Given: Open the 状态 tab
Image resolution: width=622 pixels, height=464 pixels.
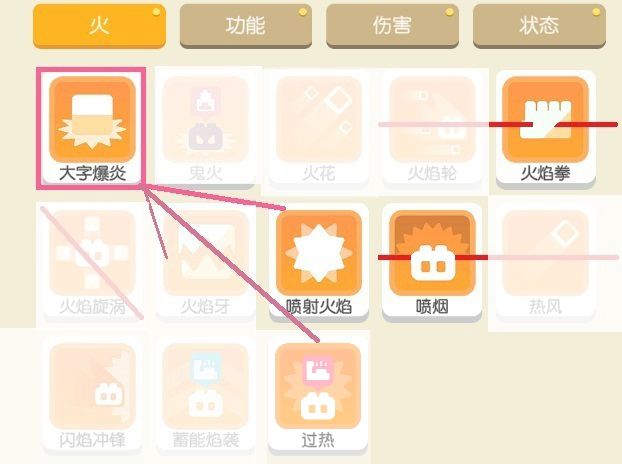Looking at the screenshot, I should pyautogui.click(x=539, y=26).
